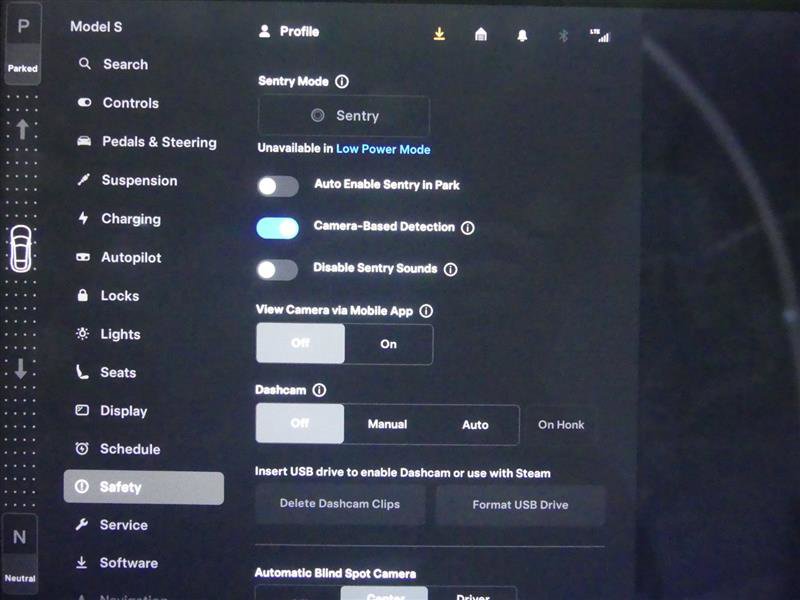The width and height of the screenshot is (800, 600).
Task: Click the Seats icon in the sidebar
Action: click(82, 372)
